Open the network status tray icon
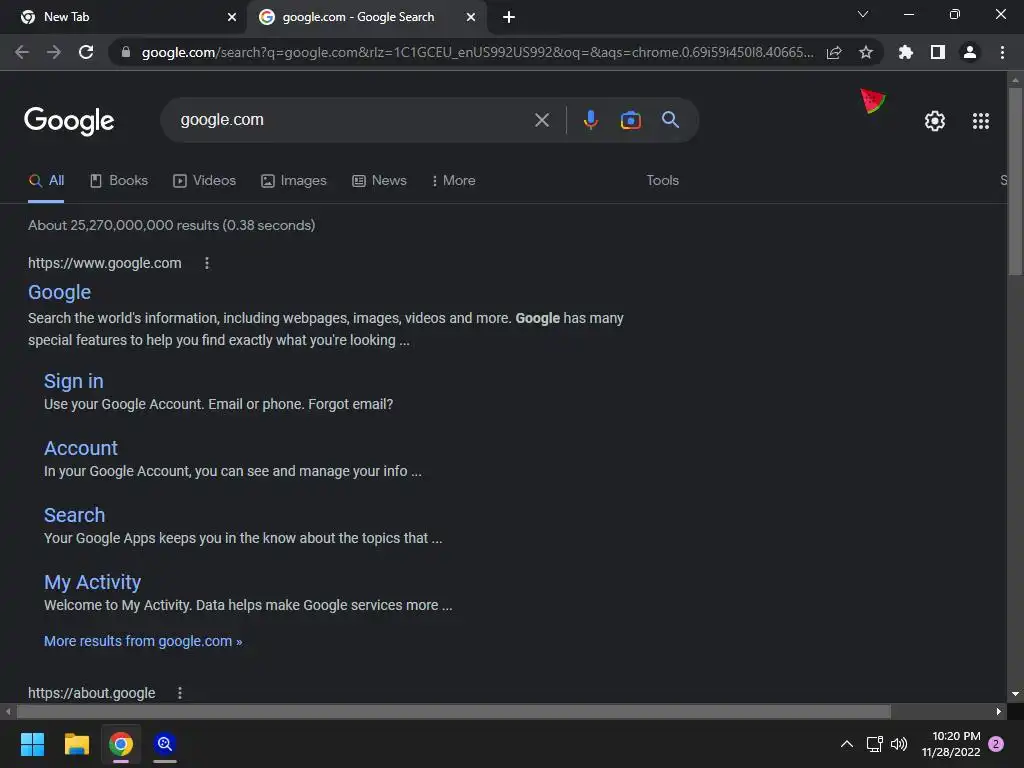The image size is (1024, 768). [x=874, y=744]
